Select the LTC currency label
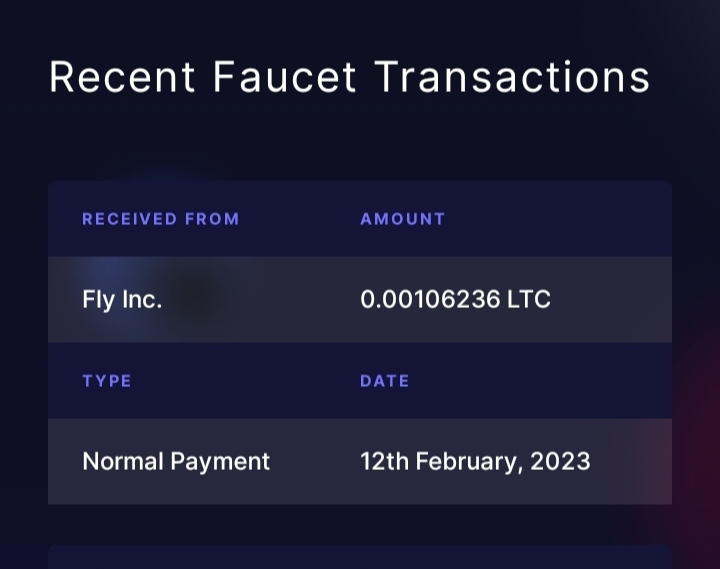This screenshot has height=569, width=720. [x=529, y=299]
